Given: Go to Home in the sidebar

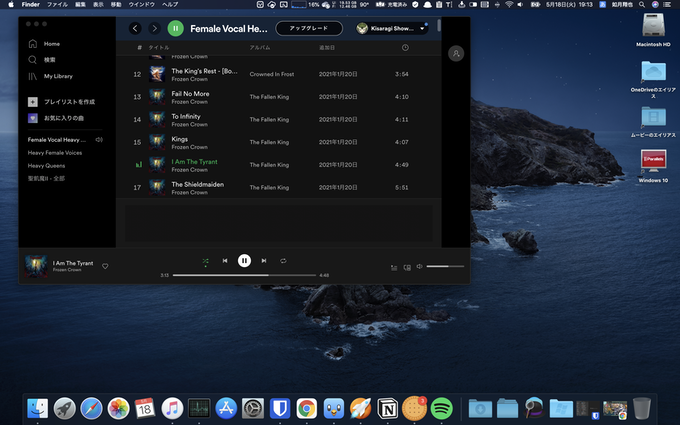Looking at the screenshot, I should point(51,44).
